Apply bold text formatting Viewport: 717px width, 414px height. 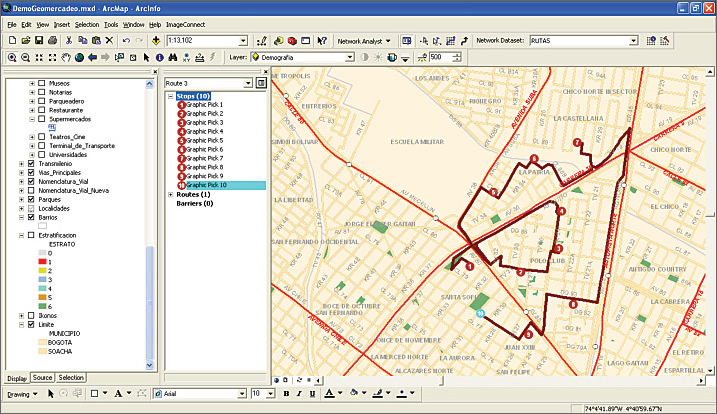(286, 393)
